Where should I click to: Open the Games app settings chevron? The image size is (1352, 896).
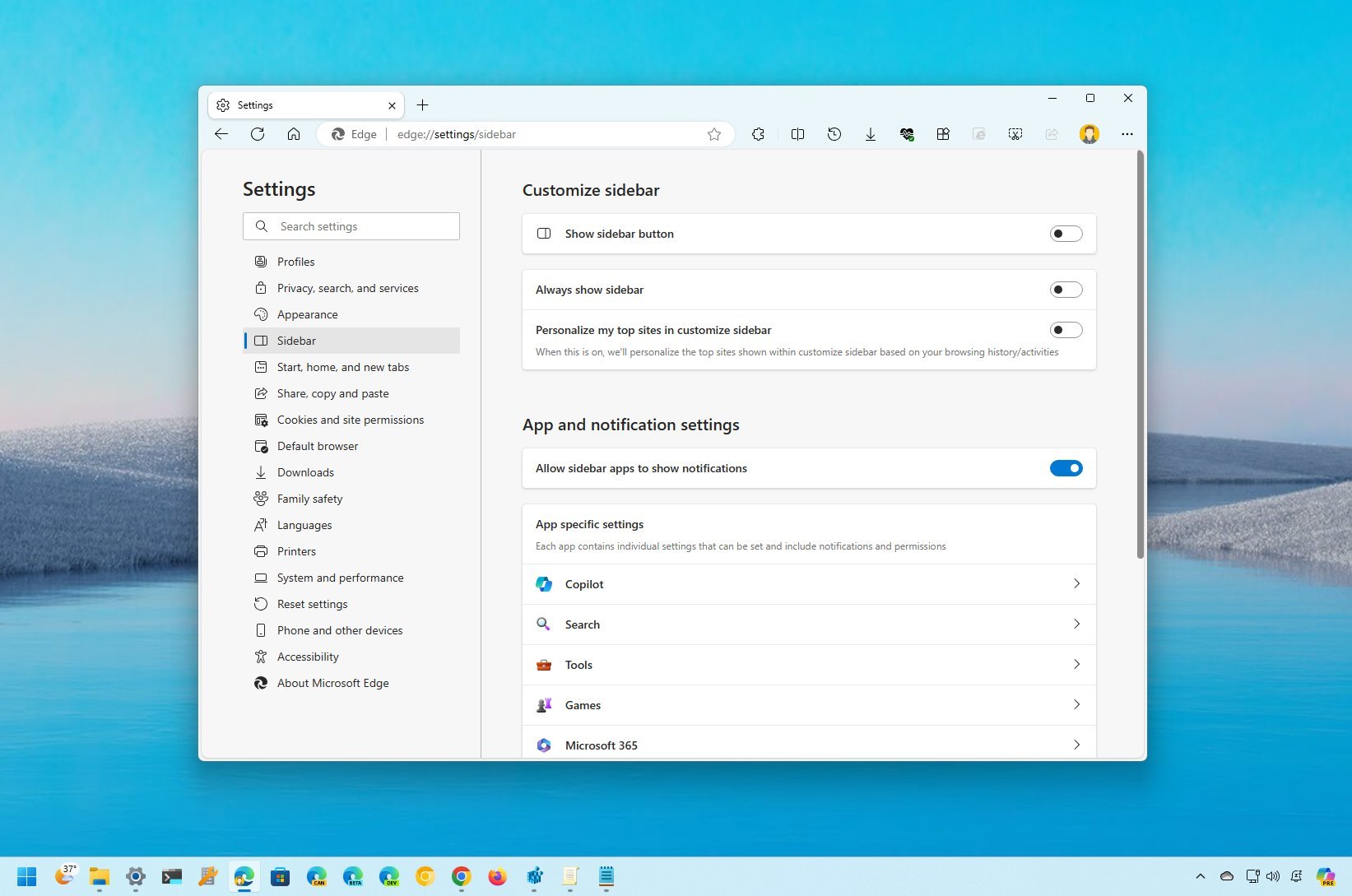point(1076,704)
